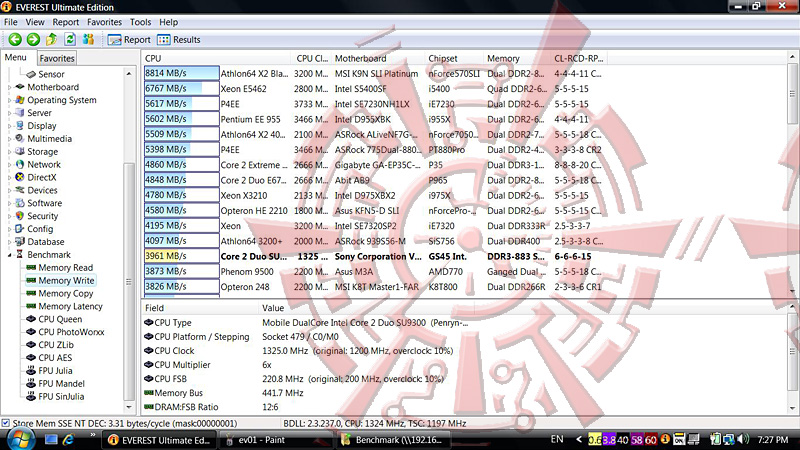Select the Memory Latency benchmark
The width and height of the screenshot is (800, 450).
[x=70, y=306]
